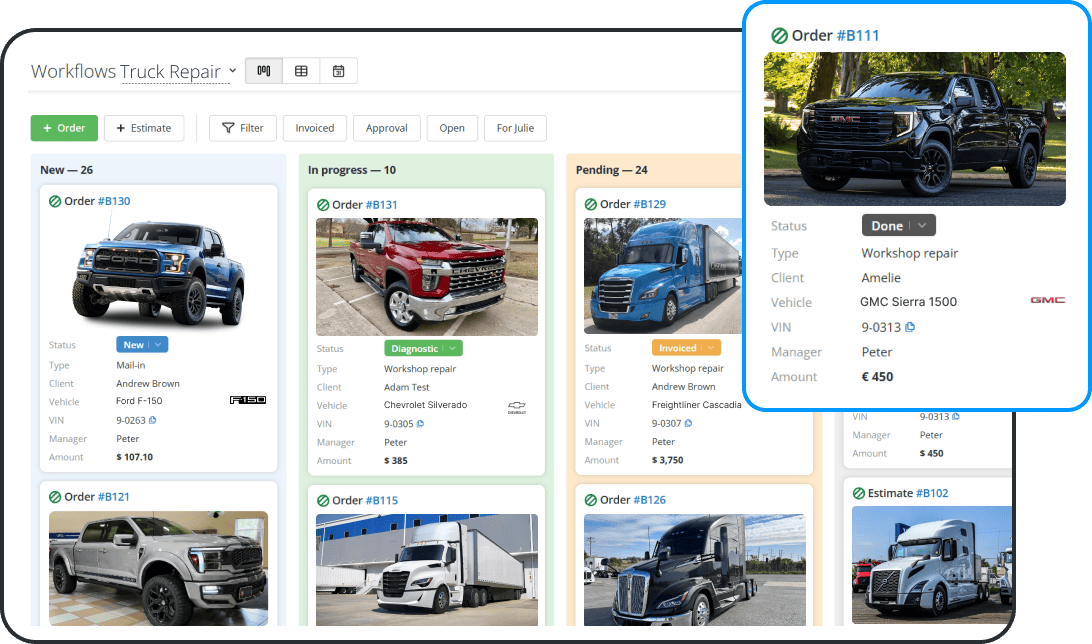Copy VIN 9-0305 on order B131
The width and height of the screenshot is (1092, 644).
click(420, 424)
